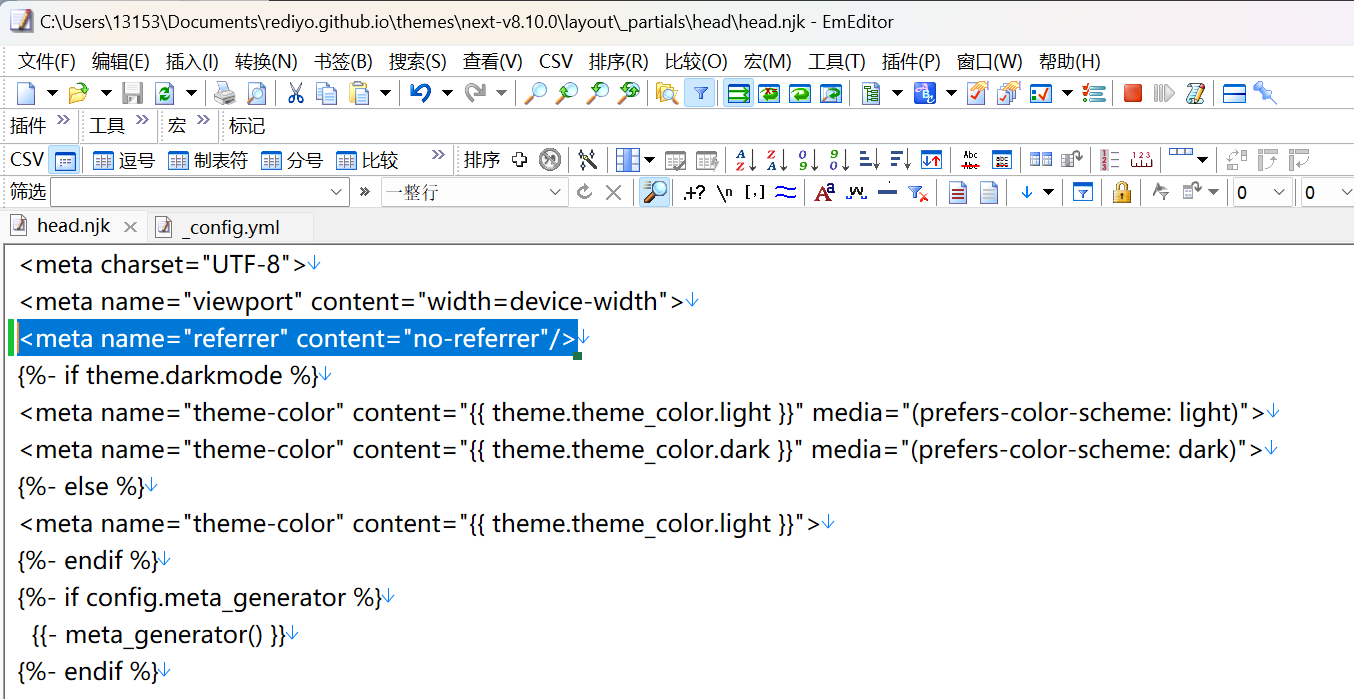1354x699 pixels.
Task: Open Print Preview from the toolbar
Action: [x=257, y=93]
